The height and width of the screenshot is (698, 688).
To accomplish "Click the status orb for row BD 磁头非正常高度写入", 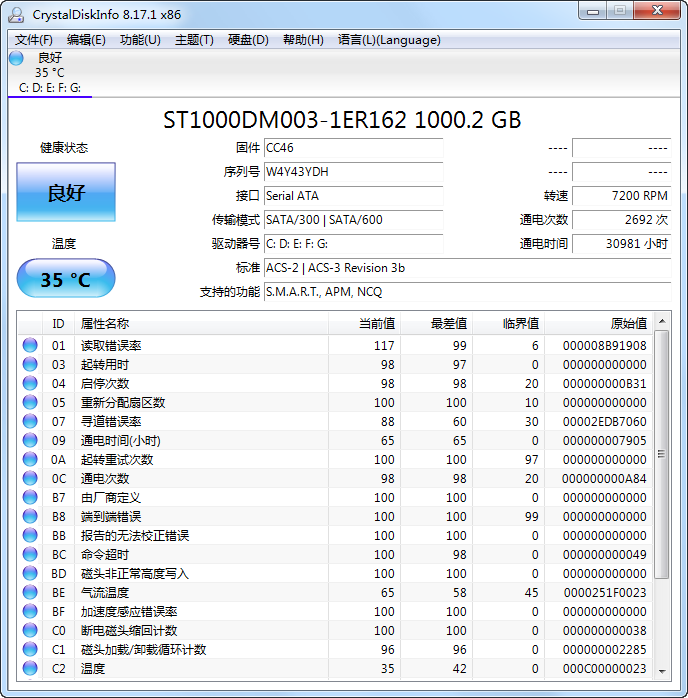I will (30, 573).
